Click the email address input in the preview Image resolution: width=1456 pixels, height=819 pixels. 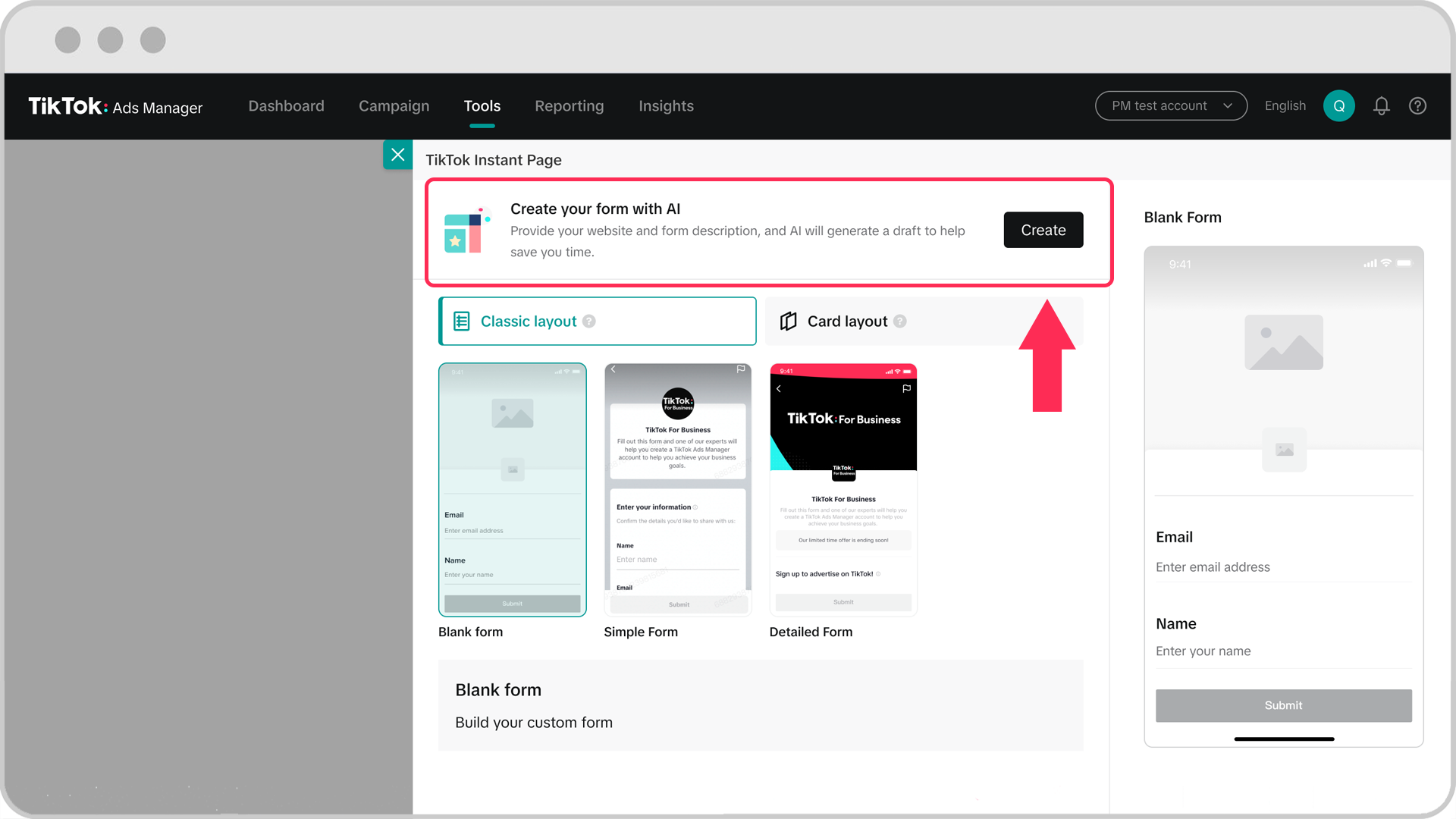tap(1282, 567)
